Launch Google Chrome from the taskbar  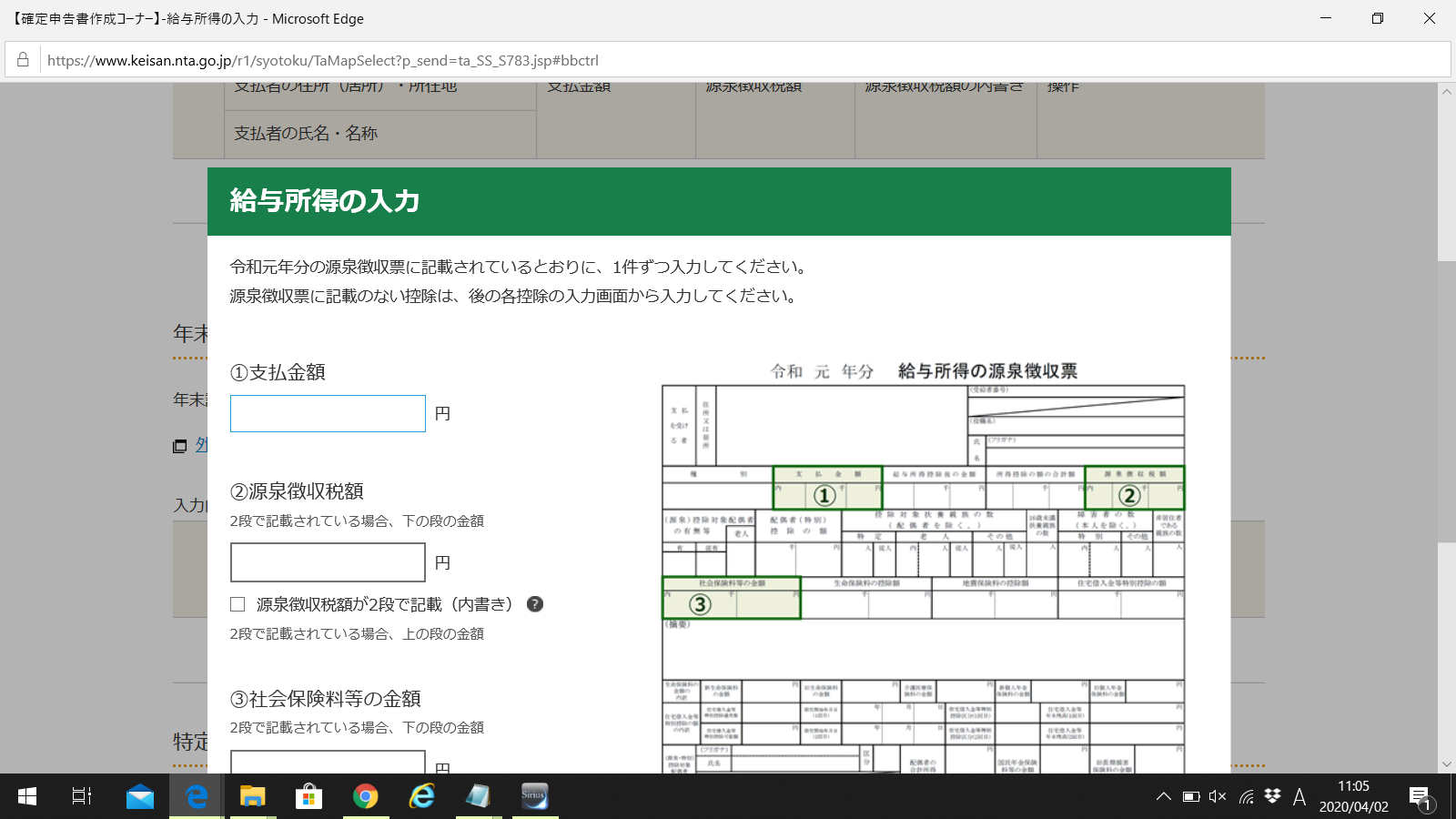[x=365, y=797]
